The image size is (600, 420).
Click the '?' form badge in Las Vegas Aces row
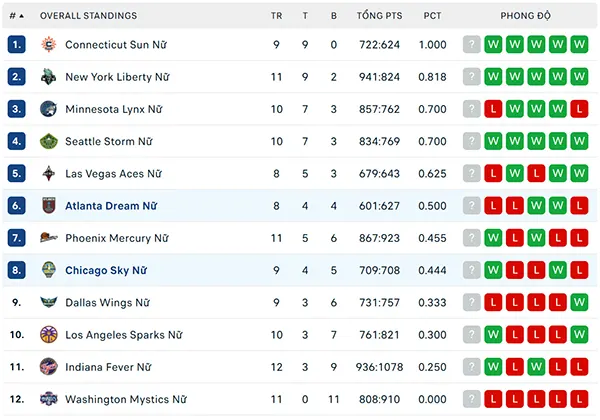[471, 174]
